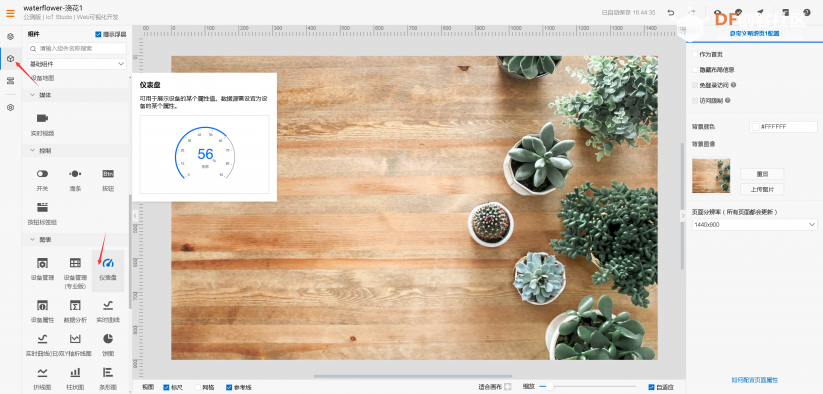Collapse the left component panel arrow
823x394 pixels.
click(x=135, y=215)
